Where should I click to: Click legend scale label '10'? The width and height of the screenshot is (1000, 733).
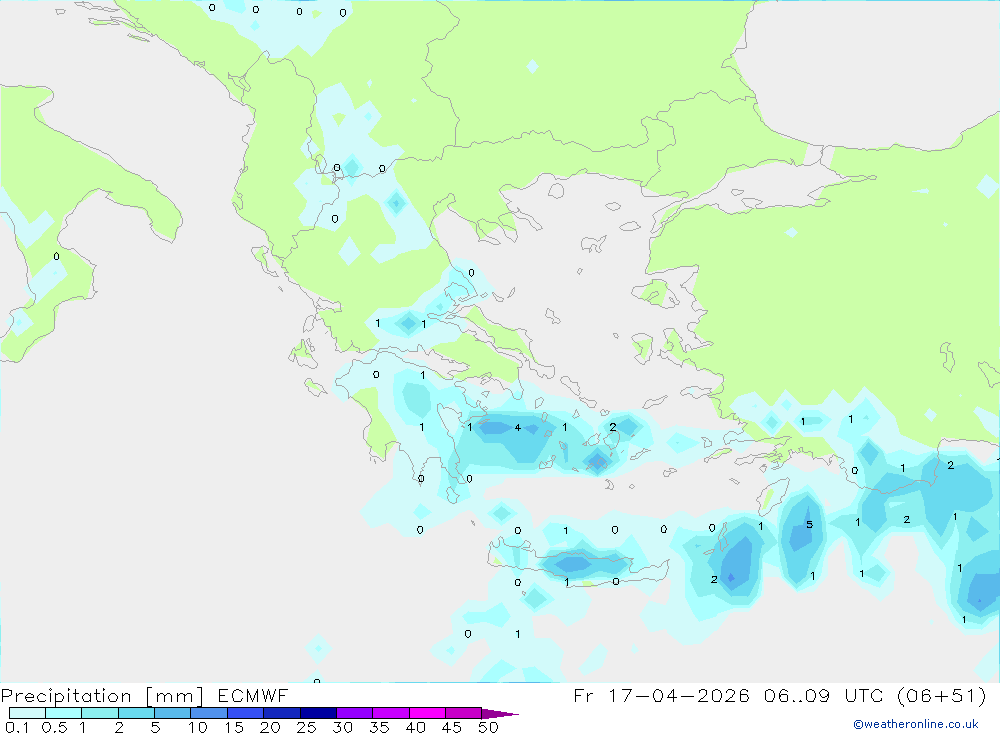point(198,727)
